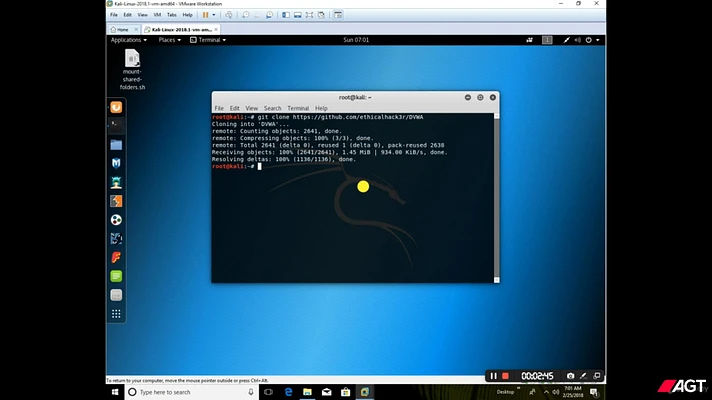This screenshot has height=400, width=712.
Task: Show all applications grid
Action: [116, 314]
